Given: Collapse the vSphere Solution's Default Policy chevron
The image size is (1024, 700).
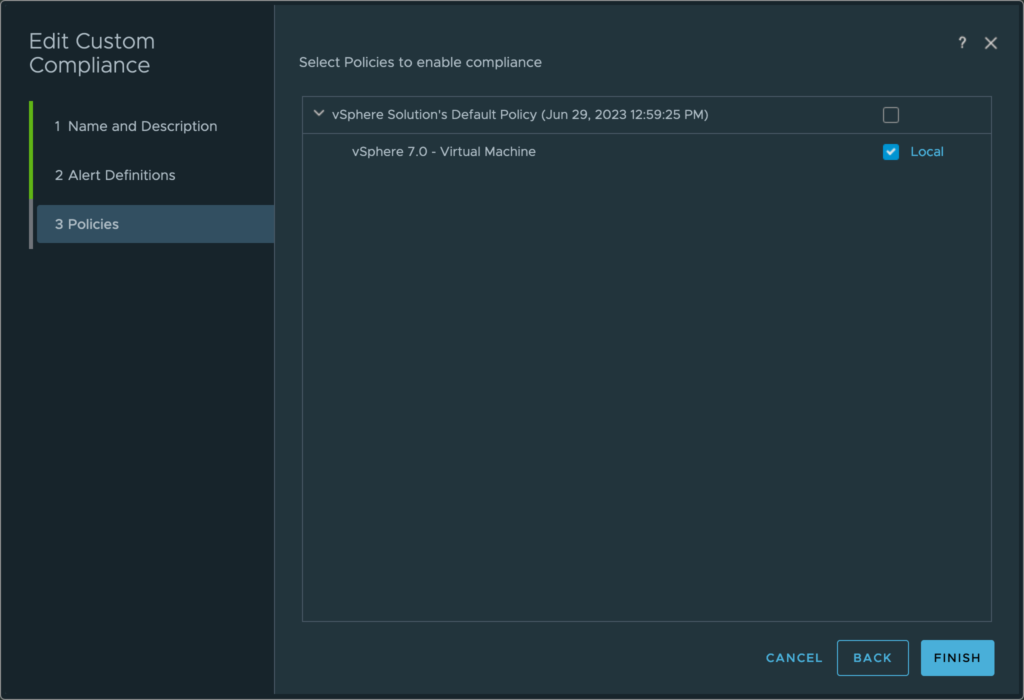Looking at the screenshot, I should coord(319,114).
